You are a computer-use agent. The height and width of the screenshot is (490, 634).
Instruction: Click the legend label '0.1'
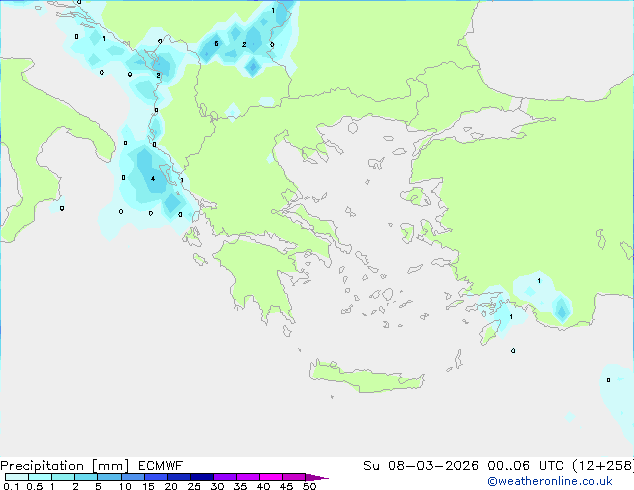click(11, 486)
